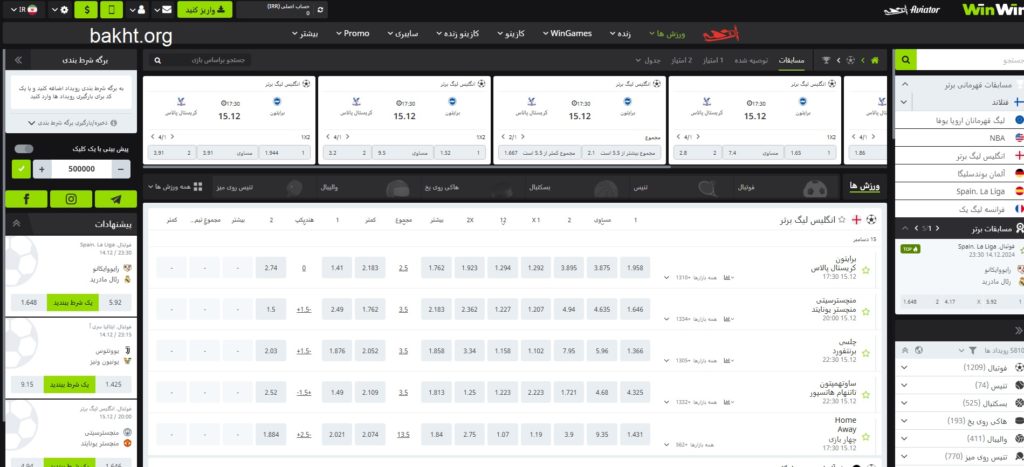The height and width of the screenshot is (467, 1024).
Task: Click the right sidebar جستجو search field
Action: click(x=970, y=60)
